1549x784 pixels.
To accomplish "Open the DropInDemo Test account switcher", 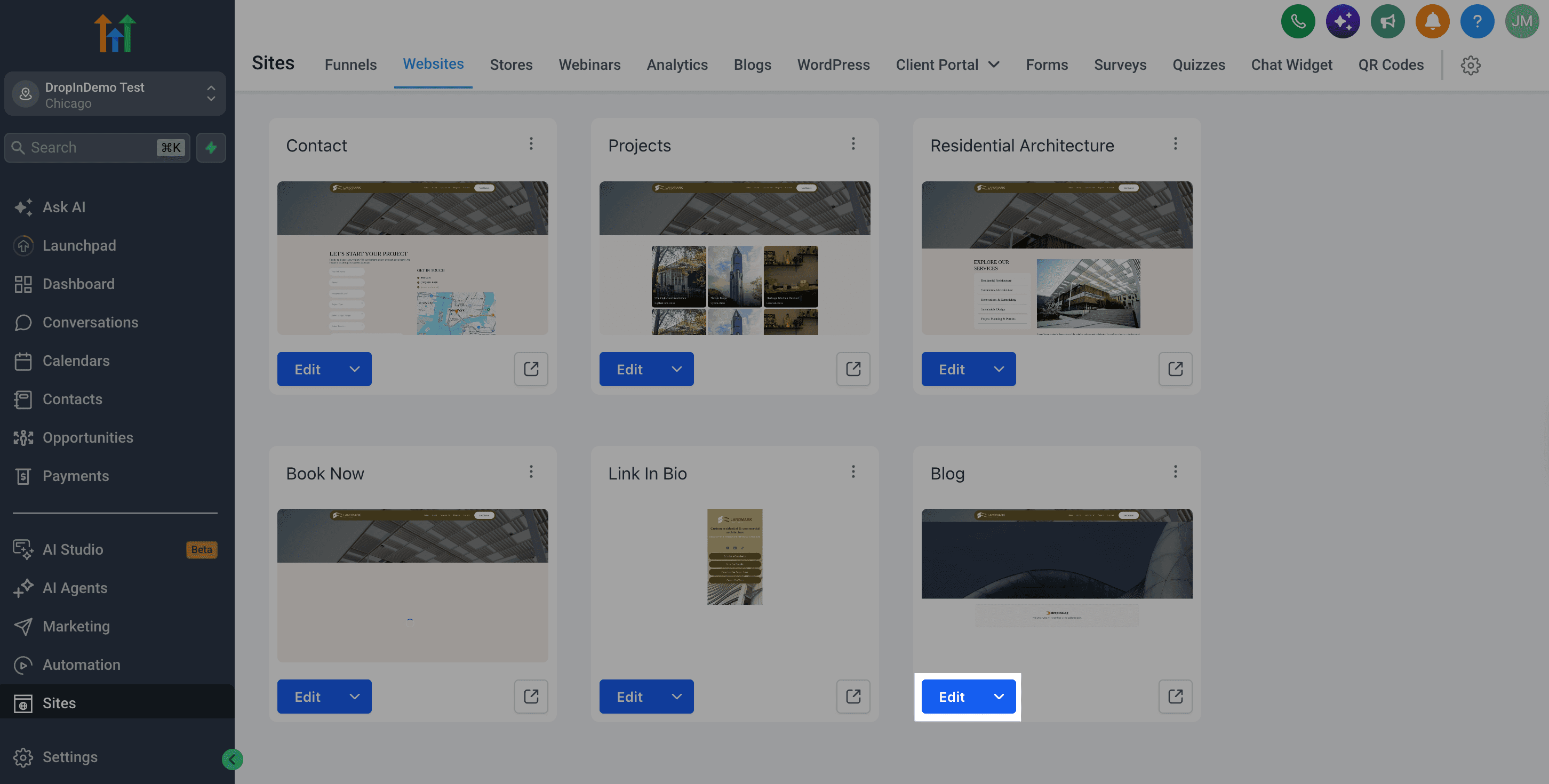I will click(115, 94).
